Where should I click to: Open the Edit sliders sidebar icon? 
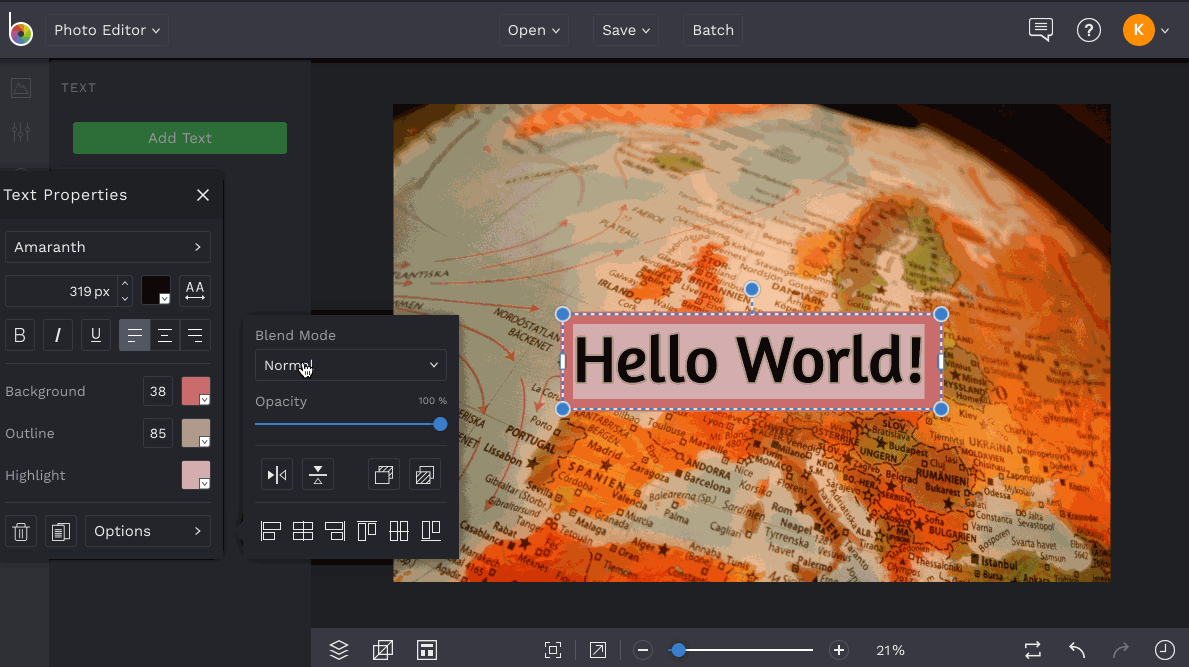(21, 132)
